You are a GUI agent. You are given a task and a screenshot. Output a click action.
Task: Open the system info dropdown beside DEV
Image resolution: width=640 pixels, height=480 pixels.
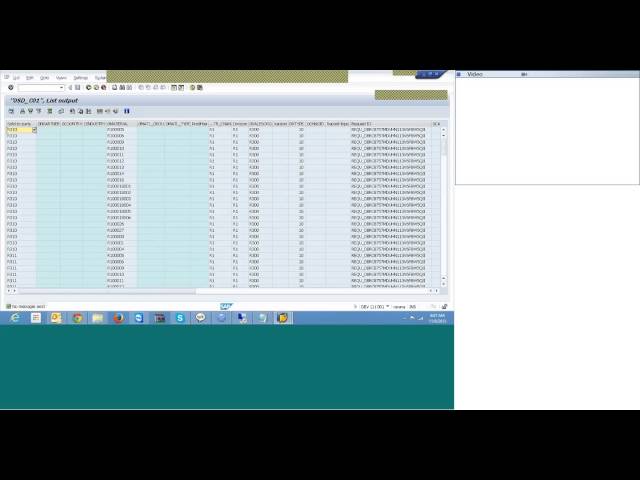click(387, 307)
